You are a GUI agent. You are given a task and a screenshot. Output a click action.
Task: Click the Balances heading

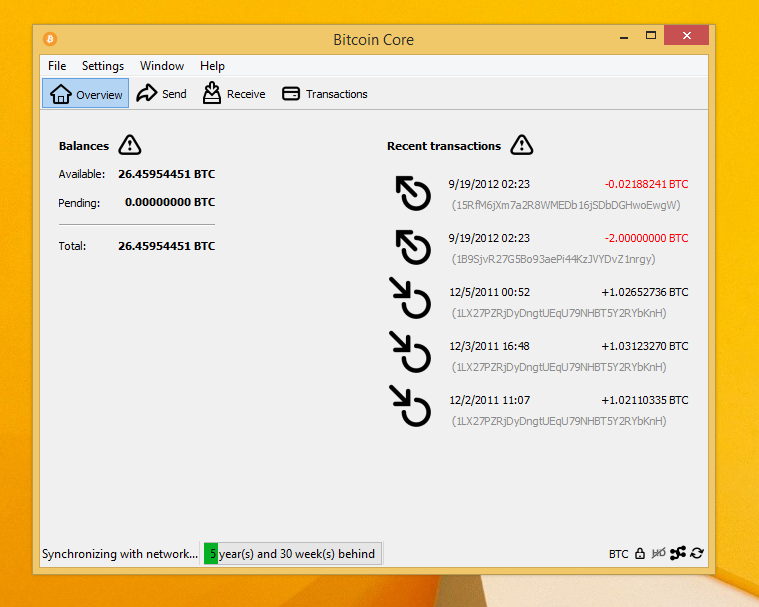click(x=84, y=146)
